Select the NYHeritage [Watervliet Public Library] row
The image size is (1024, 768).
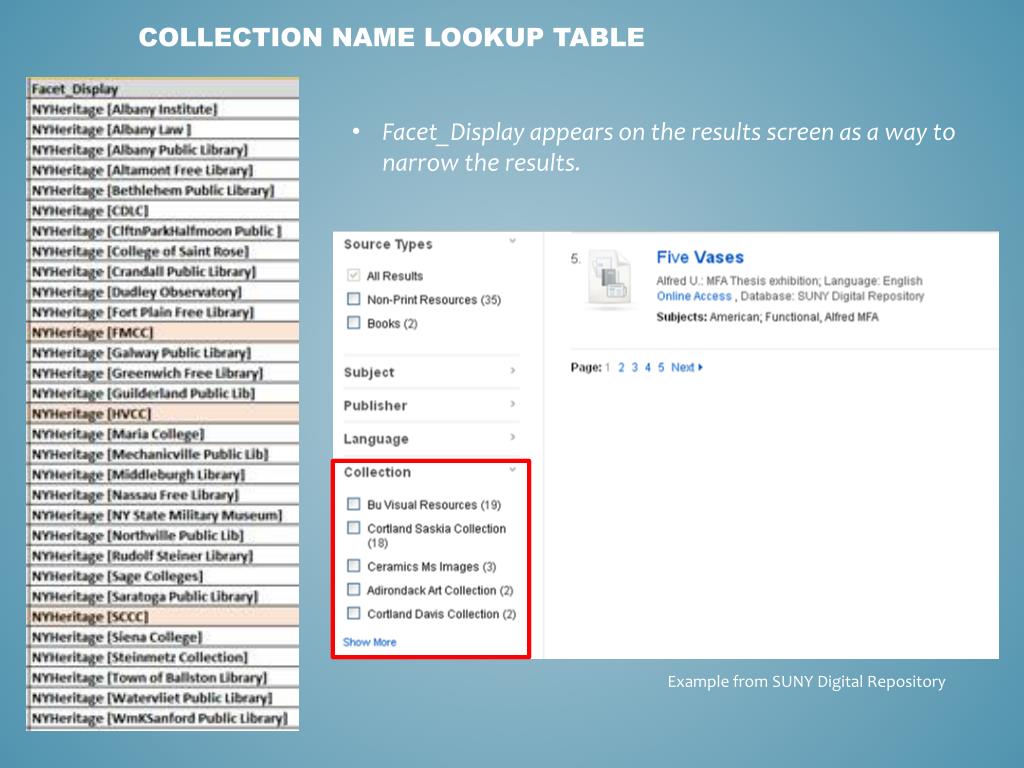[x=163, y=697]
